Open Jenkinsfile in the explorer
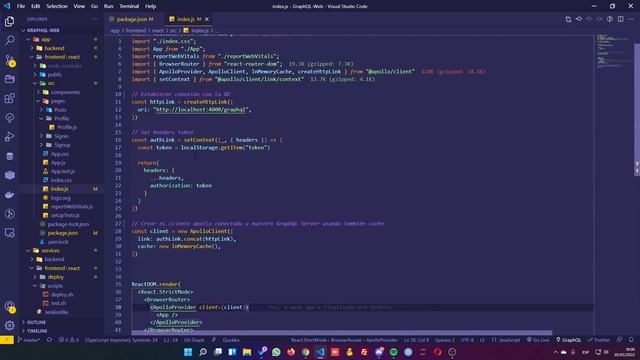This screenshot has height=360, width=640. (56, 312)
